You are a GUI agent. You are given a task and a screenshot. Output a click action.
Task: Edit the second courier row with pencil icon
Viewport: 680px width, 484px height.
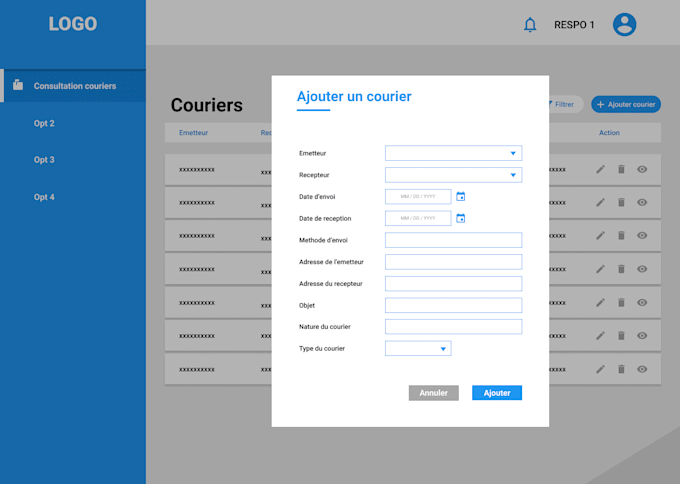[x=600, y=202]
